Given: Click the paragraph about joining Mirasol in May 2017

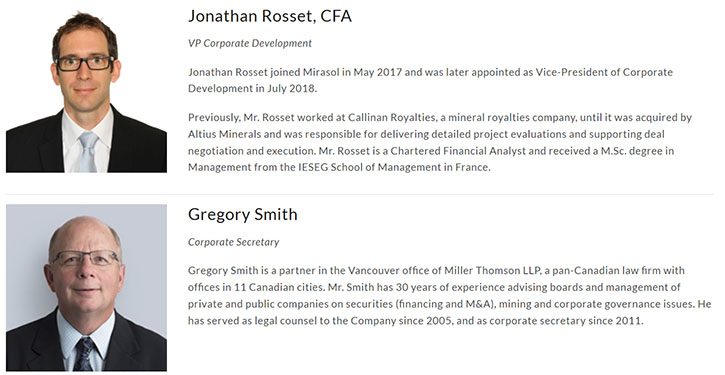Looking at the screenshot, I should pyautogui.click(x=430, y=80).
